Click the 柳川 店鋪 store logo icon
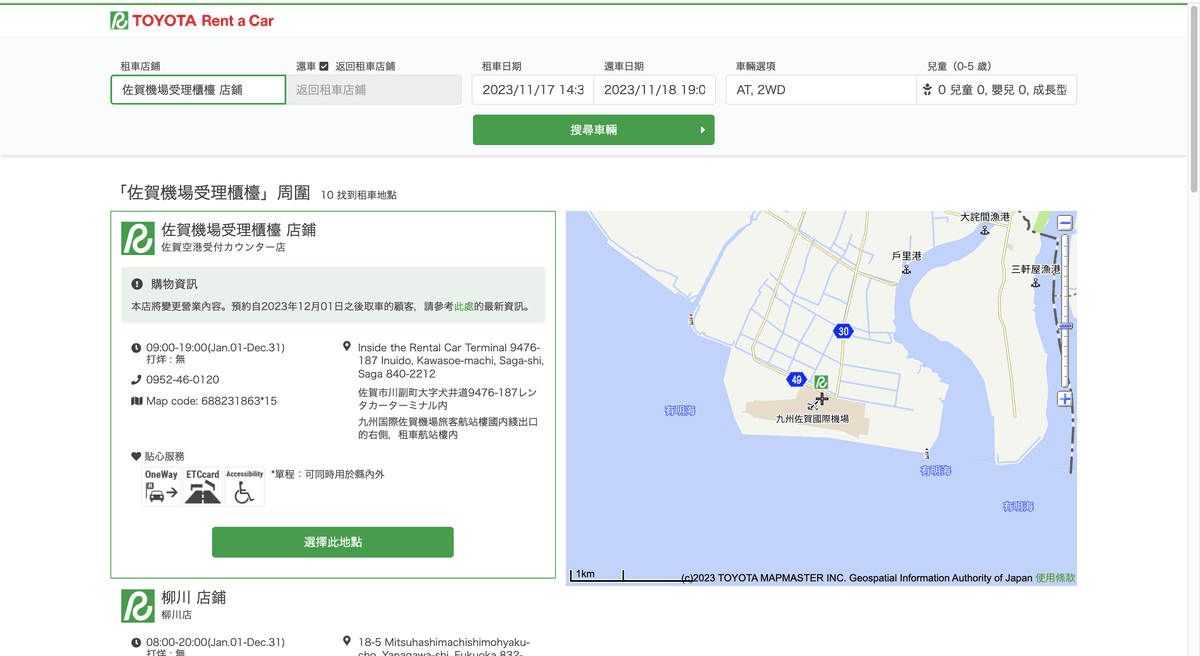 [138, 606]
